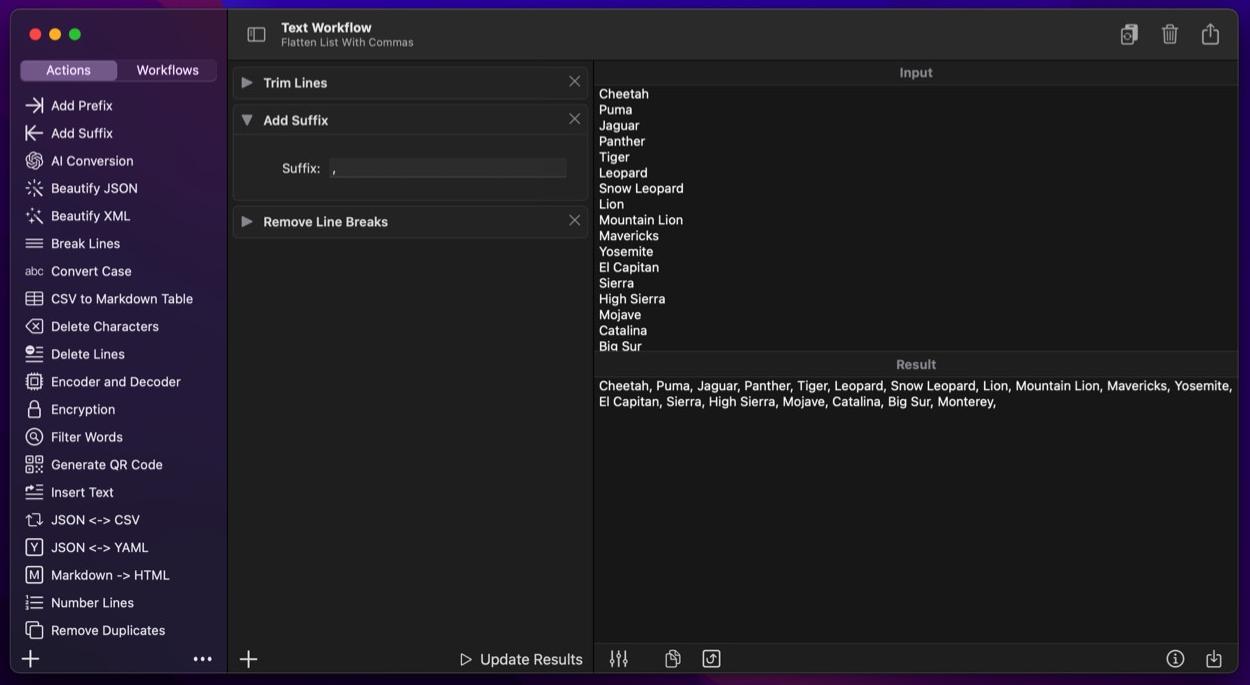Click 'Snow Leopard' line in Input
1250x685 pixels.
(x=641, y=188)
